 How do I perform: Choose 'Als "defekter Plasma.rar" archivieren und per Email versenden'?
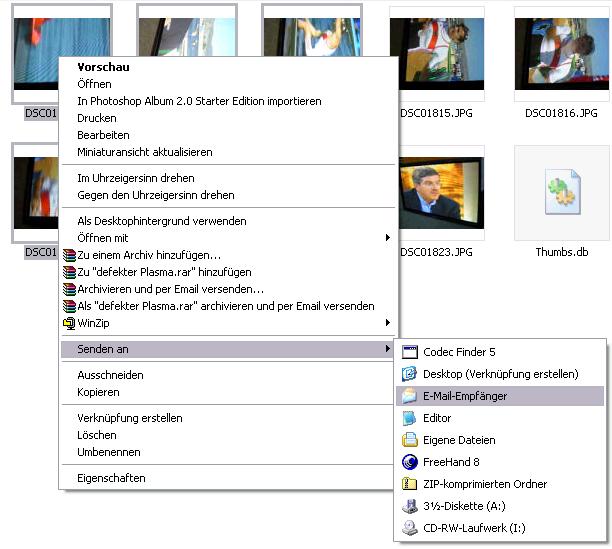click(x=228, y=306)
